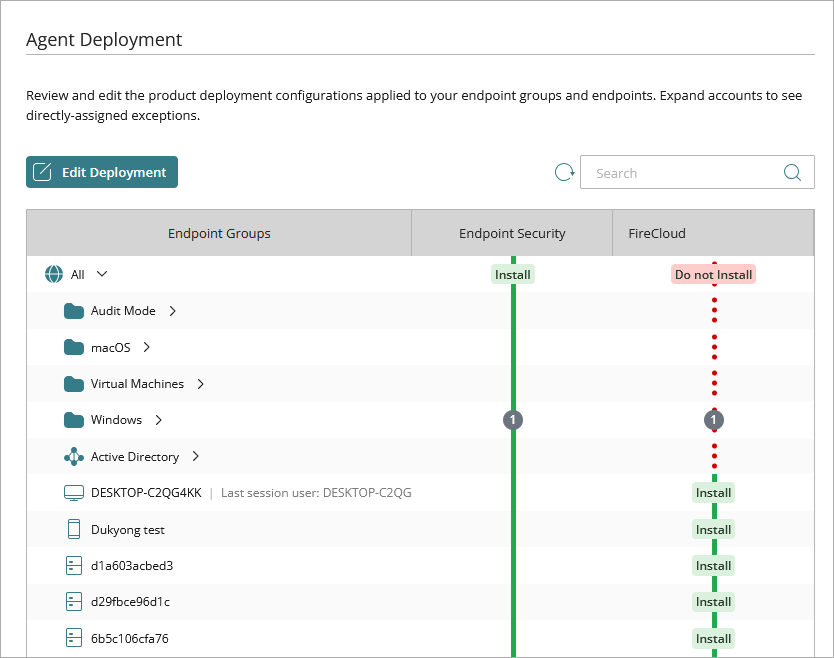Select the macOS row label
This screenshot has height=658, width=834.
[x=111, y=348]
